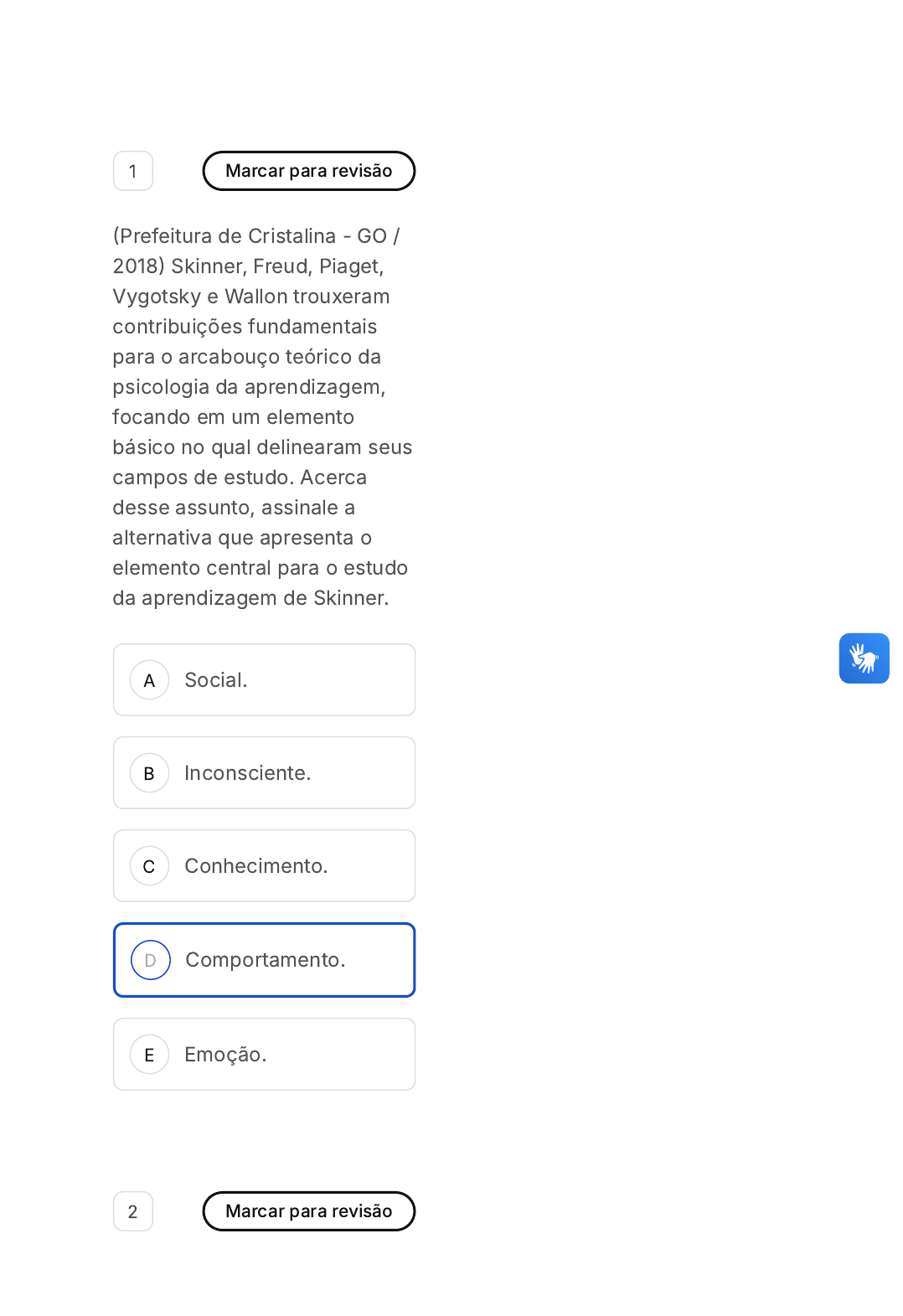Mark question 1 for review

click(309, 171)
